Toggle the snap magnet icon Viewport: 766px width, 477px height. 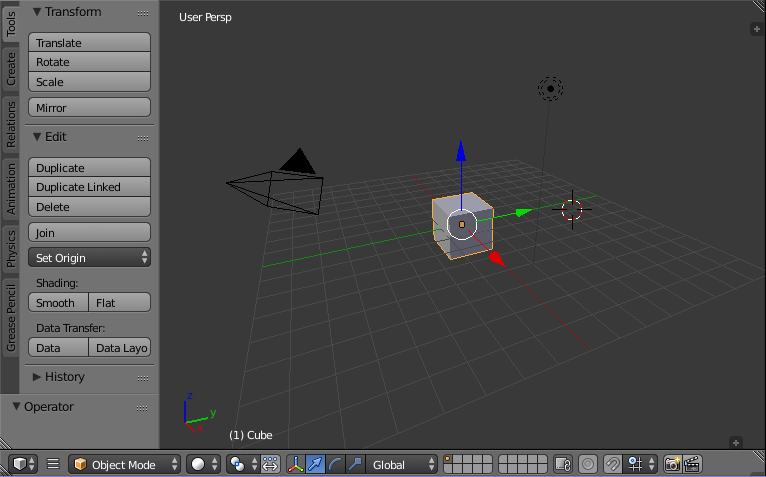(612, 464)
